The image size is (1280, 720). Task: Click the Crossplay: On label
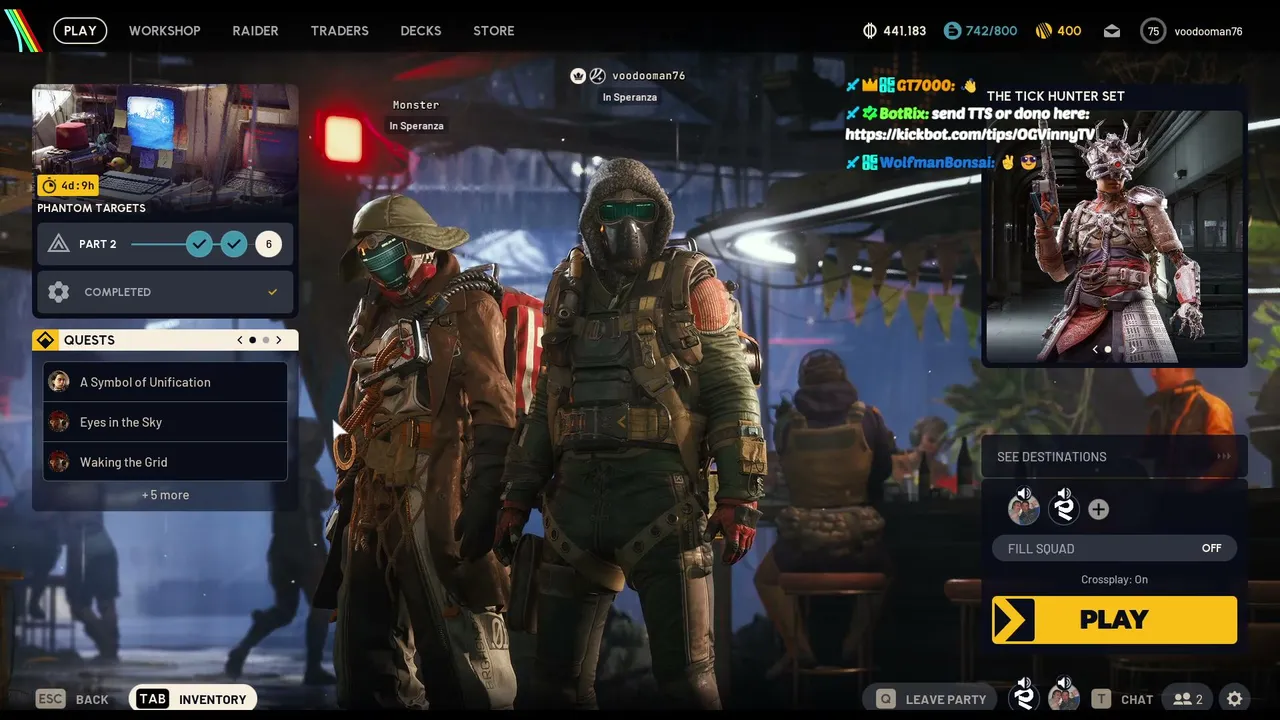[1114, 580]
